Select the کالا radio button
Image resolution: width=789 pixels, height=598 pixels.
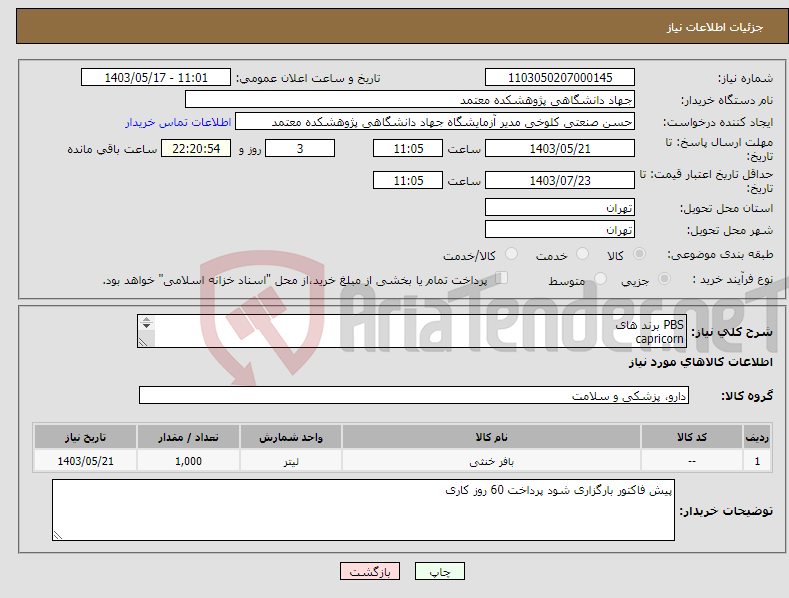[x=639, y=254]
